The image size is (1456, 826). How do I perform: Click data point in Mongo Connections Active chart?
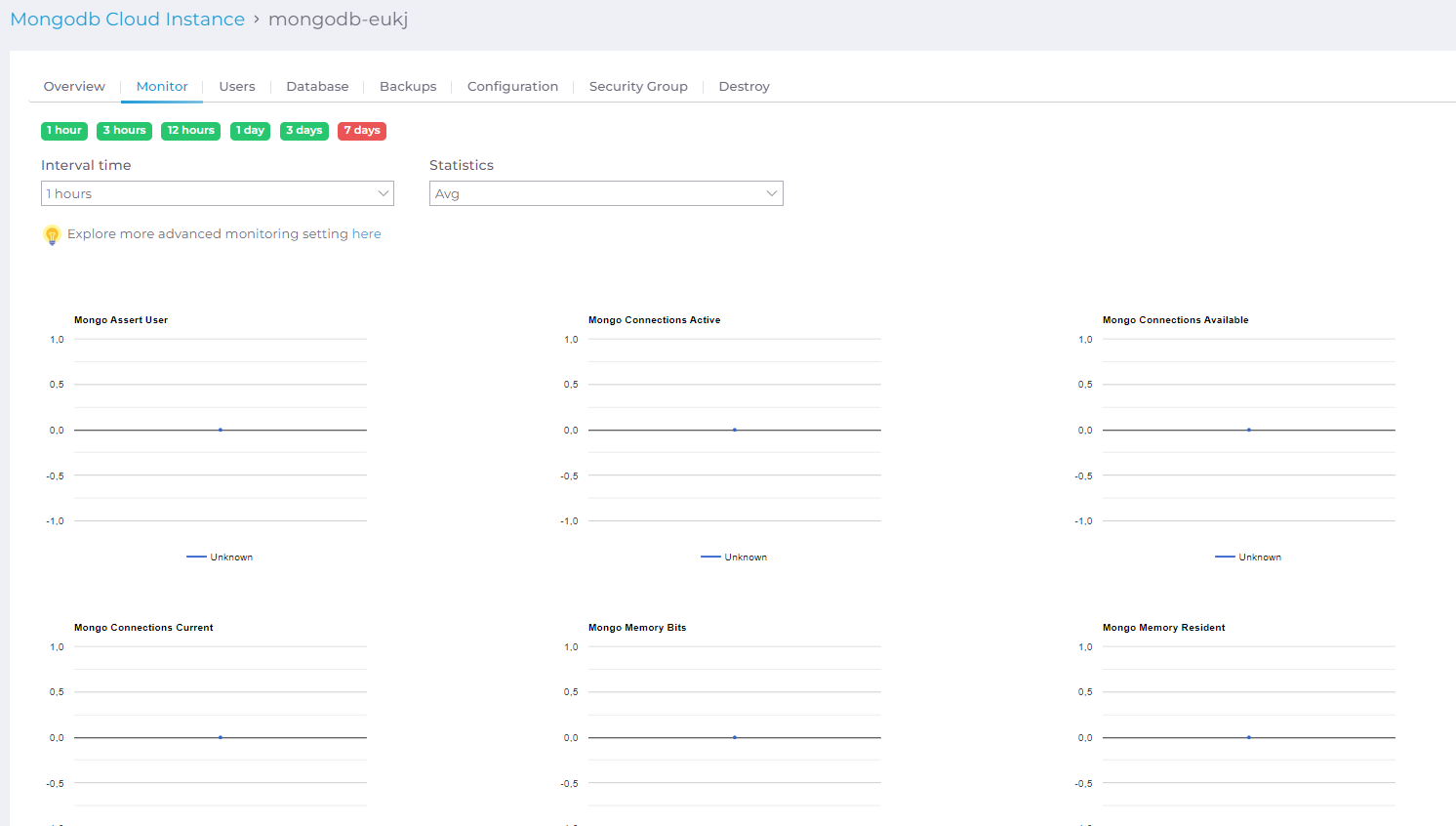[735, 430]
